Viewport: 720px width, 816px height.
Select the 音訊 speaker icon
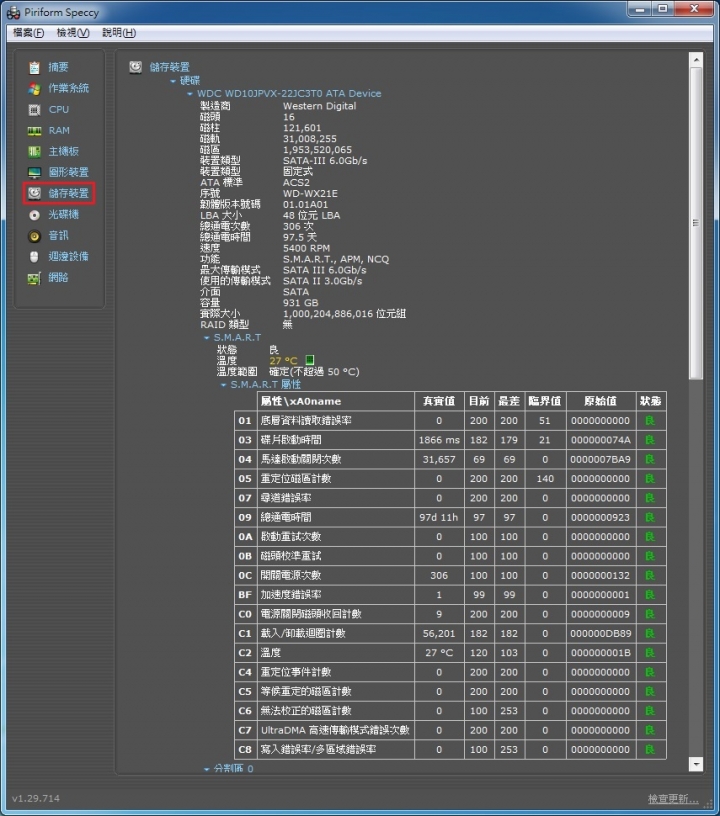(34, 236)
